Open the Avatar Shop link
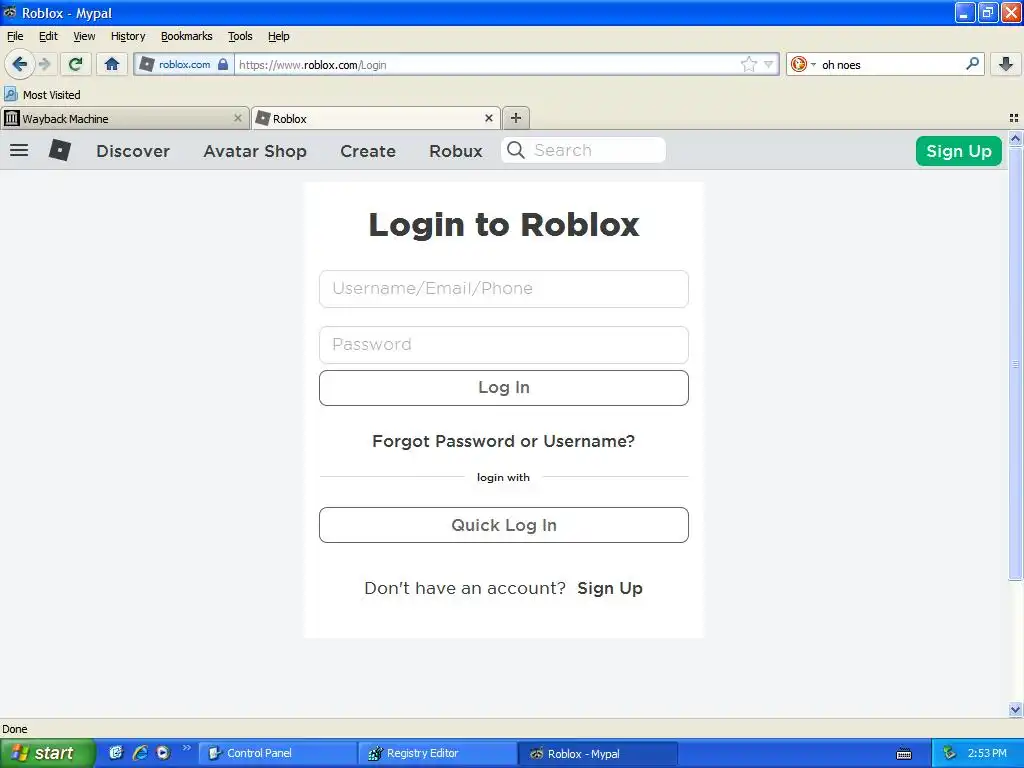Image resolution: width=1024 pixels, height=768 pixels. (x=255, y=151)
